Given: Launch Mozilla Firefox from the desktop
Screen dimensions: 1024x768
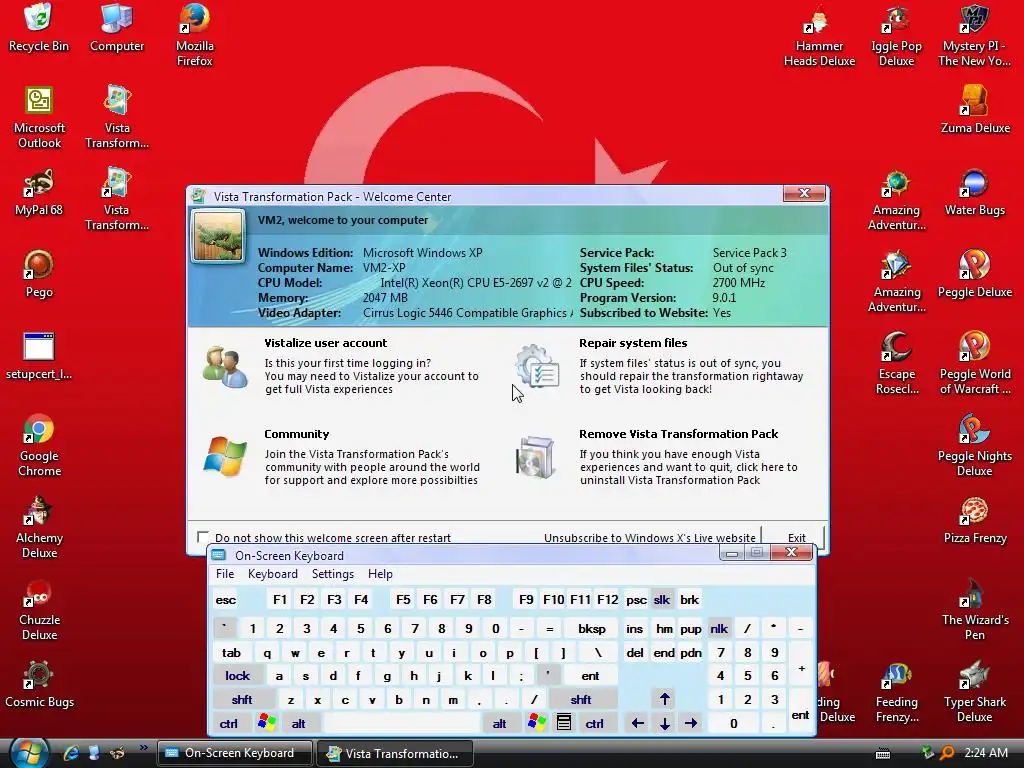Looking at the screenshot, I should click(195, 34).
